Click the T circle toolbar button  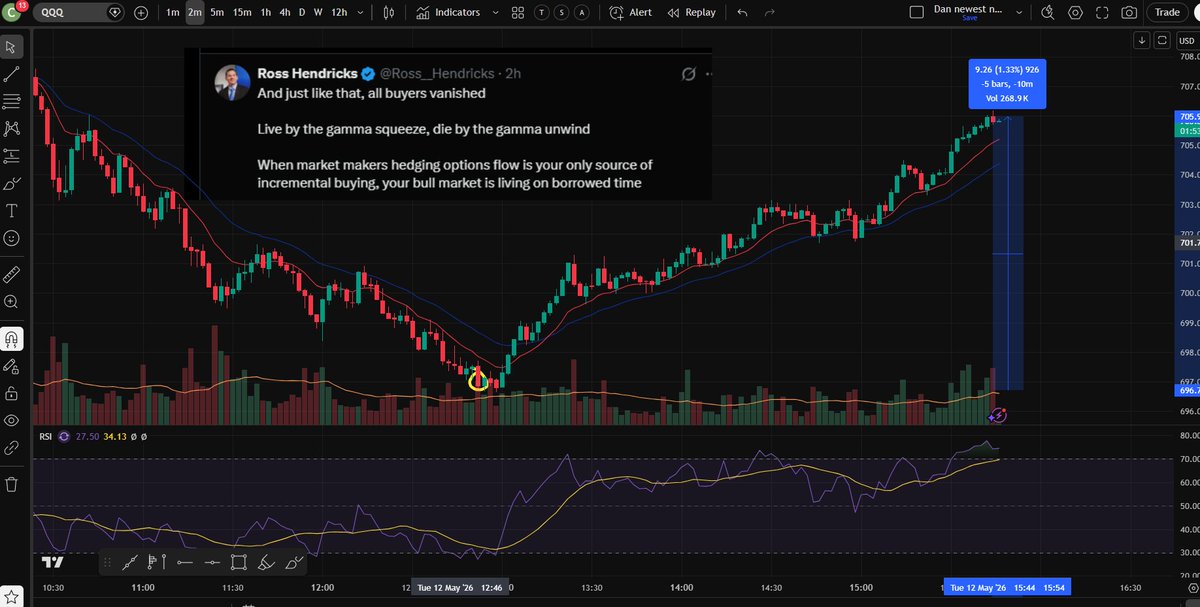pos(541,12)
